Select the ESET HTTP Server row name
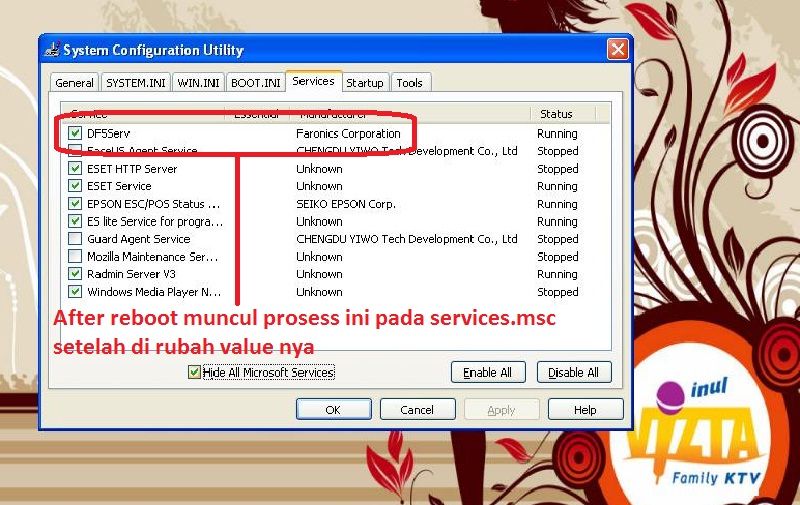Viewport: 800px width, 505px height. point(132,169)
